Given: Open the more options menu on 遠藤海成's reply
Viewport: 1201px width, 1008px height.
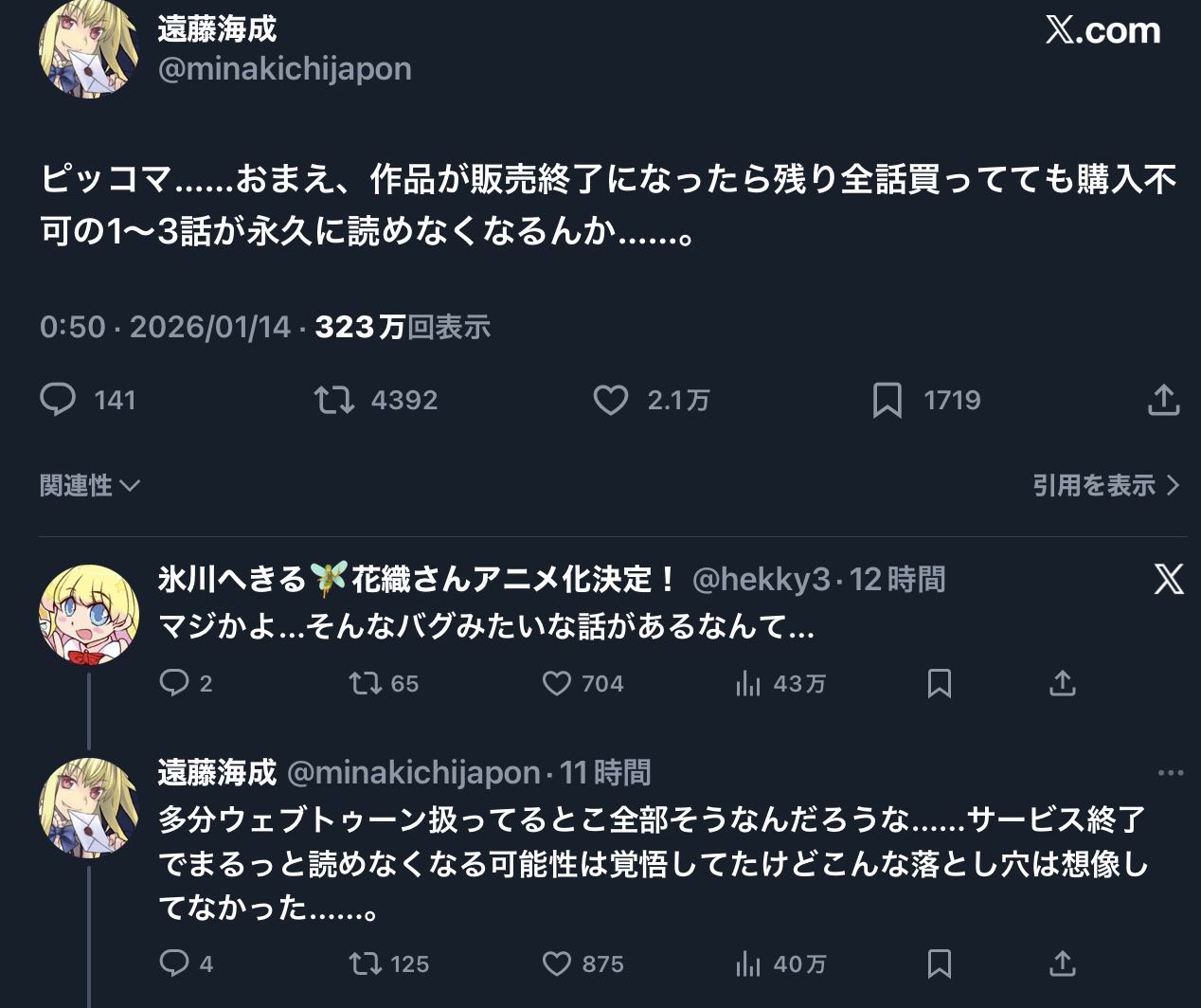Looking at the screenshot, I should pyautogui.click(x=1171, y=773).
